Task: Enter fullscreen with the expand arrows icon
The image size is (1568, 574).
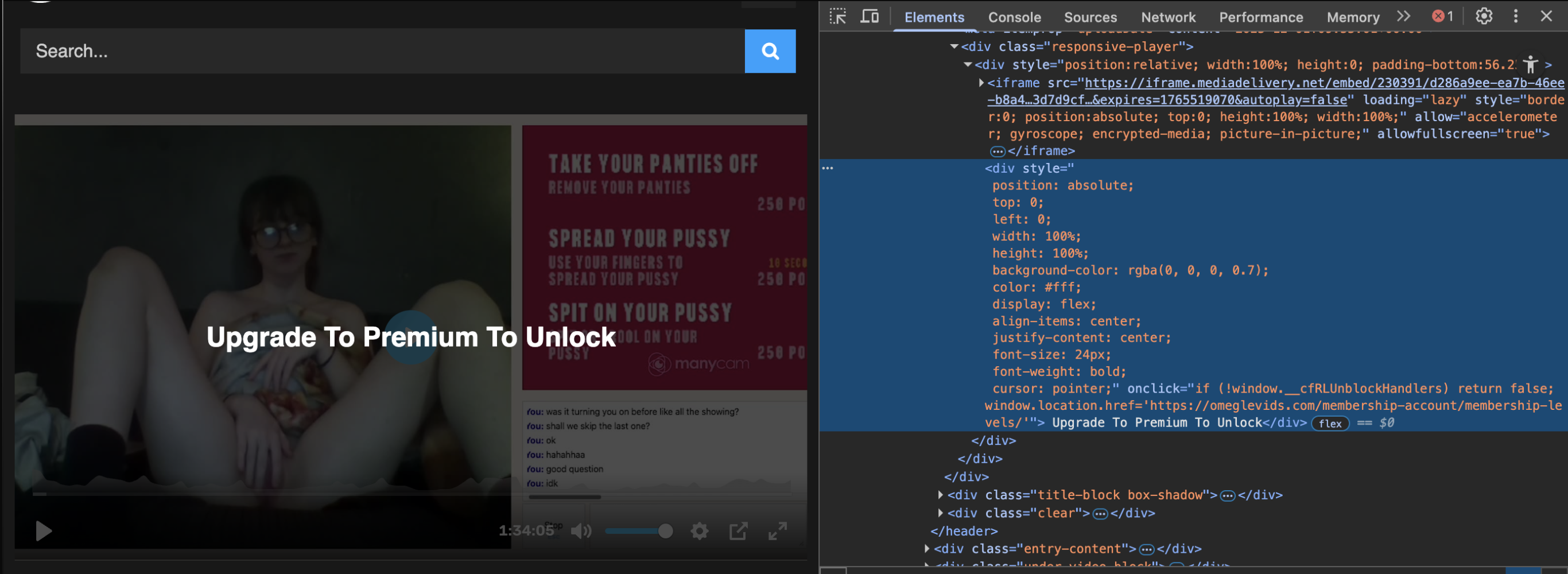Action: pos(777,531)
